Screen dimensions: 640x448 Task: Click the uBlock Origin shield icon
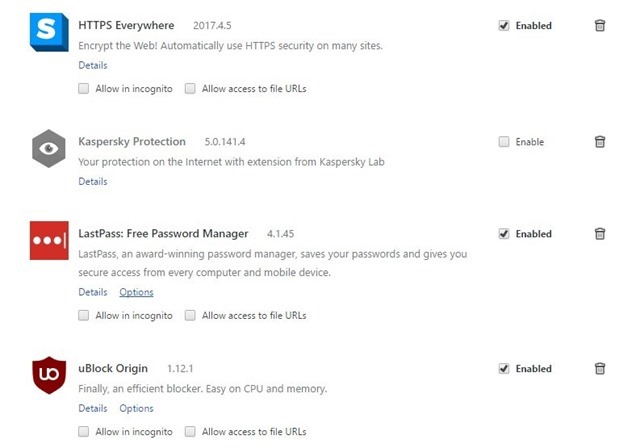coord(49,376)
